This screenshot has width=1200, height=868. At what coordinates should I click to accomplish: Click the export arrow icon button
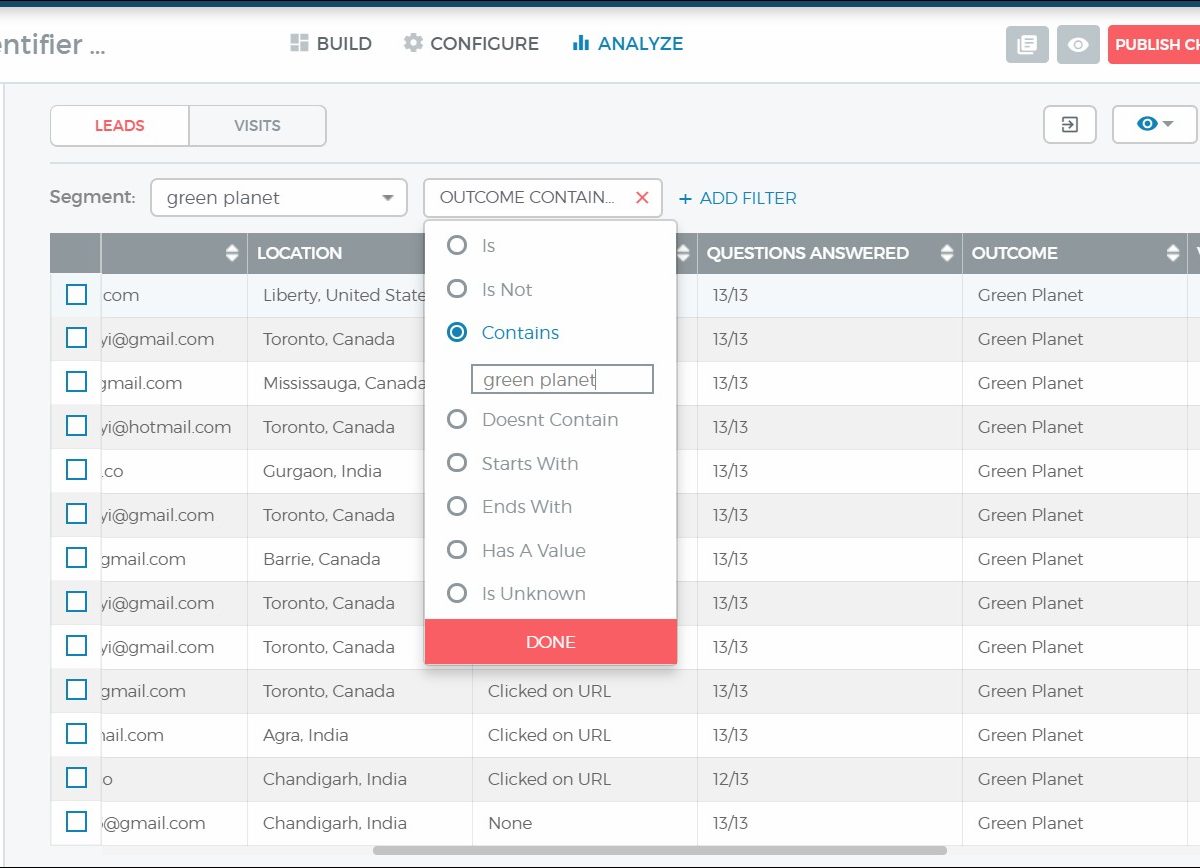point(1069,125)
